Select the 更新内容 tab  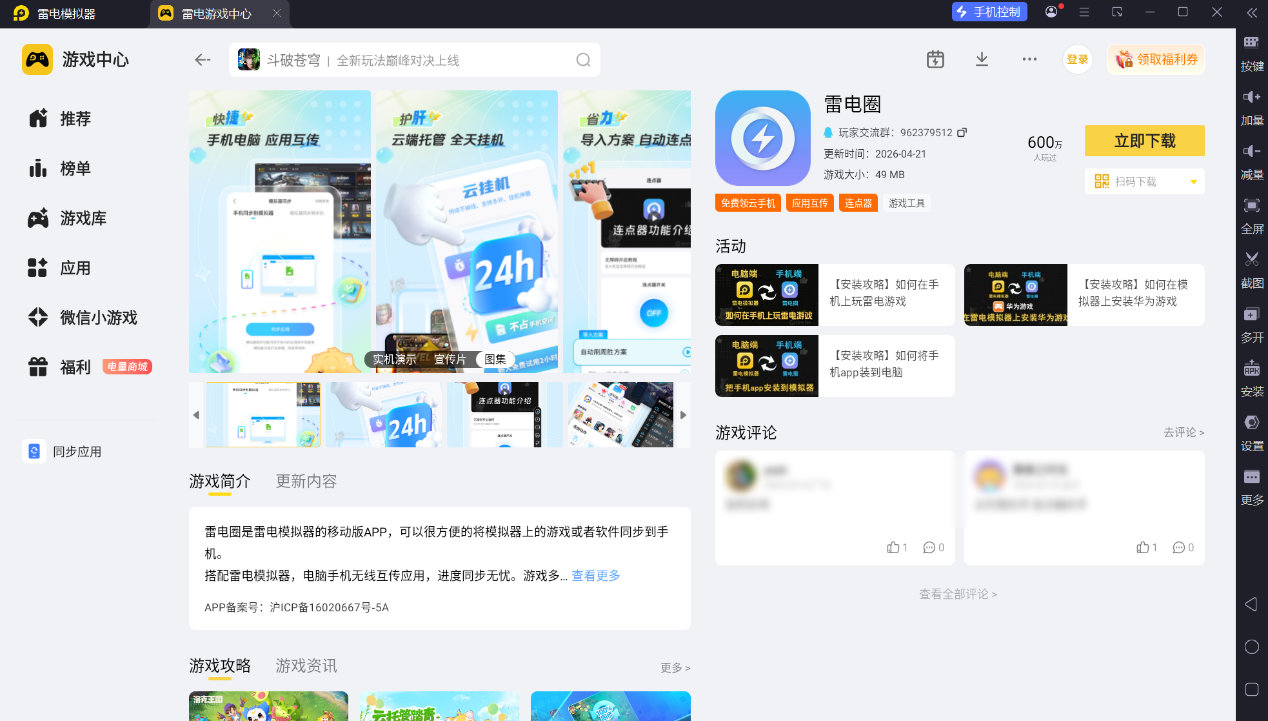pos(306,481)
